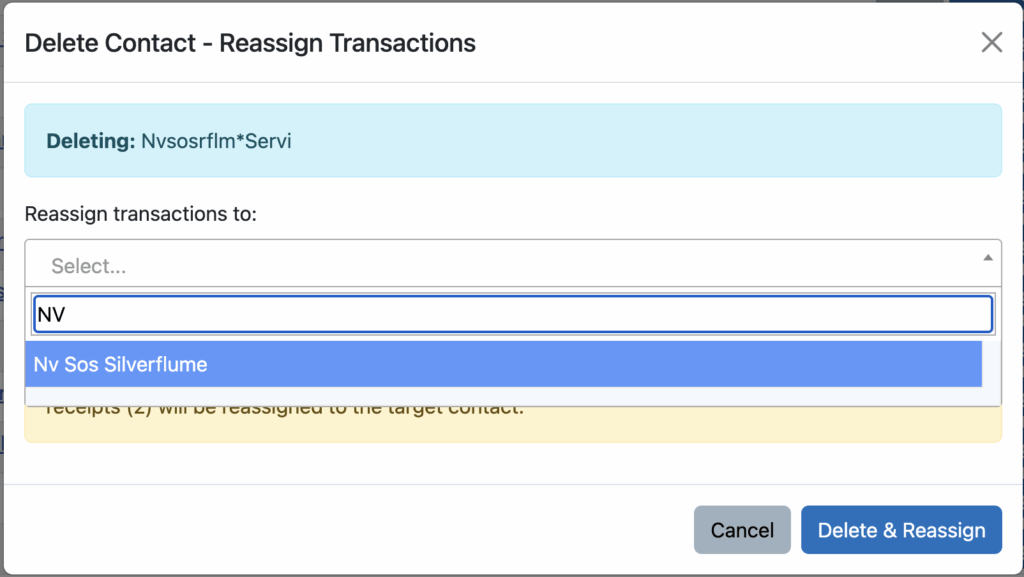The height and width of the screenshot is (577, 1024).
Task: Click the Nvsosrflm*Servi contact name
Action: [216, 141]
